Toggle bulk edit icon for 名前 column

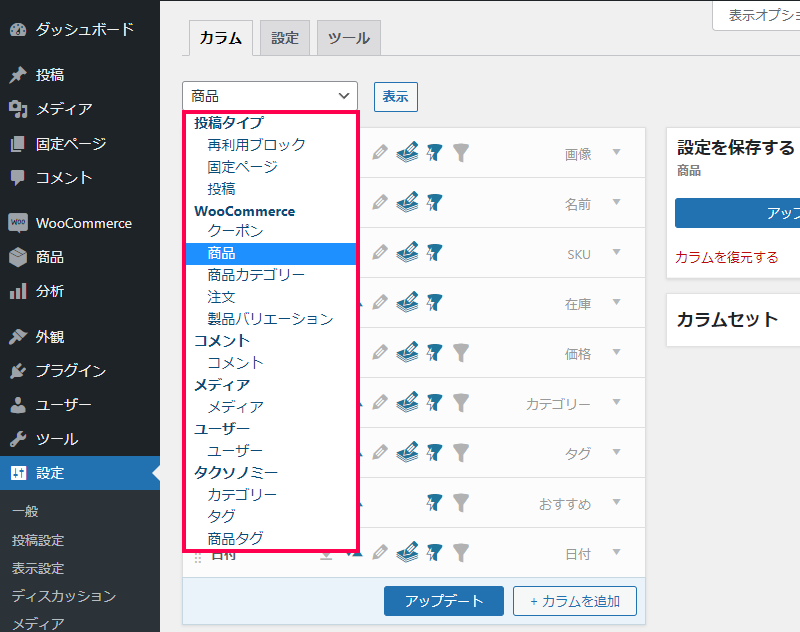tap(407, 203)
